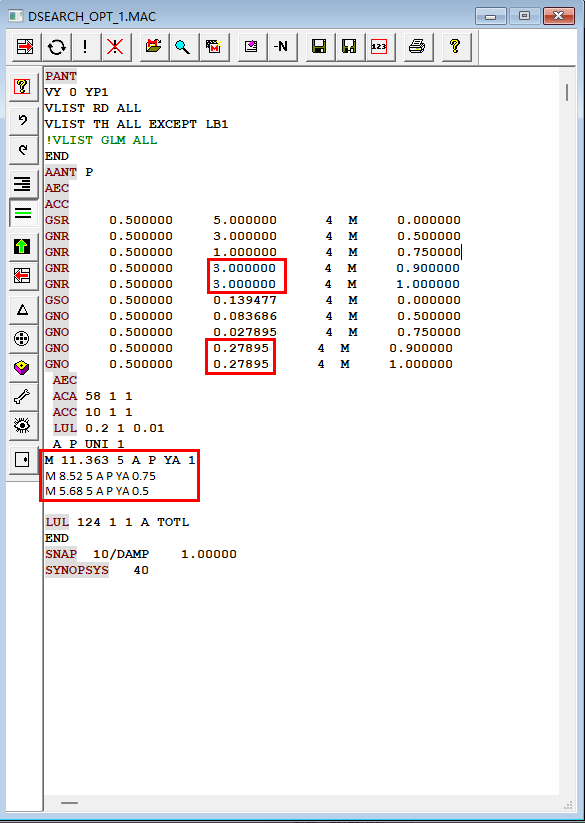Viewport: 585px width, 823px height.
Task: Click the green up arrow sidebar icon
Action: click(23, 246)
